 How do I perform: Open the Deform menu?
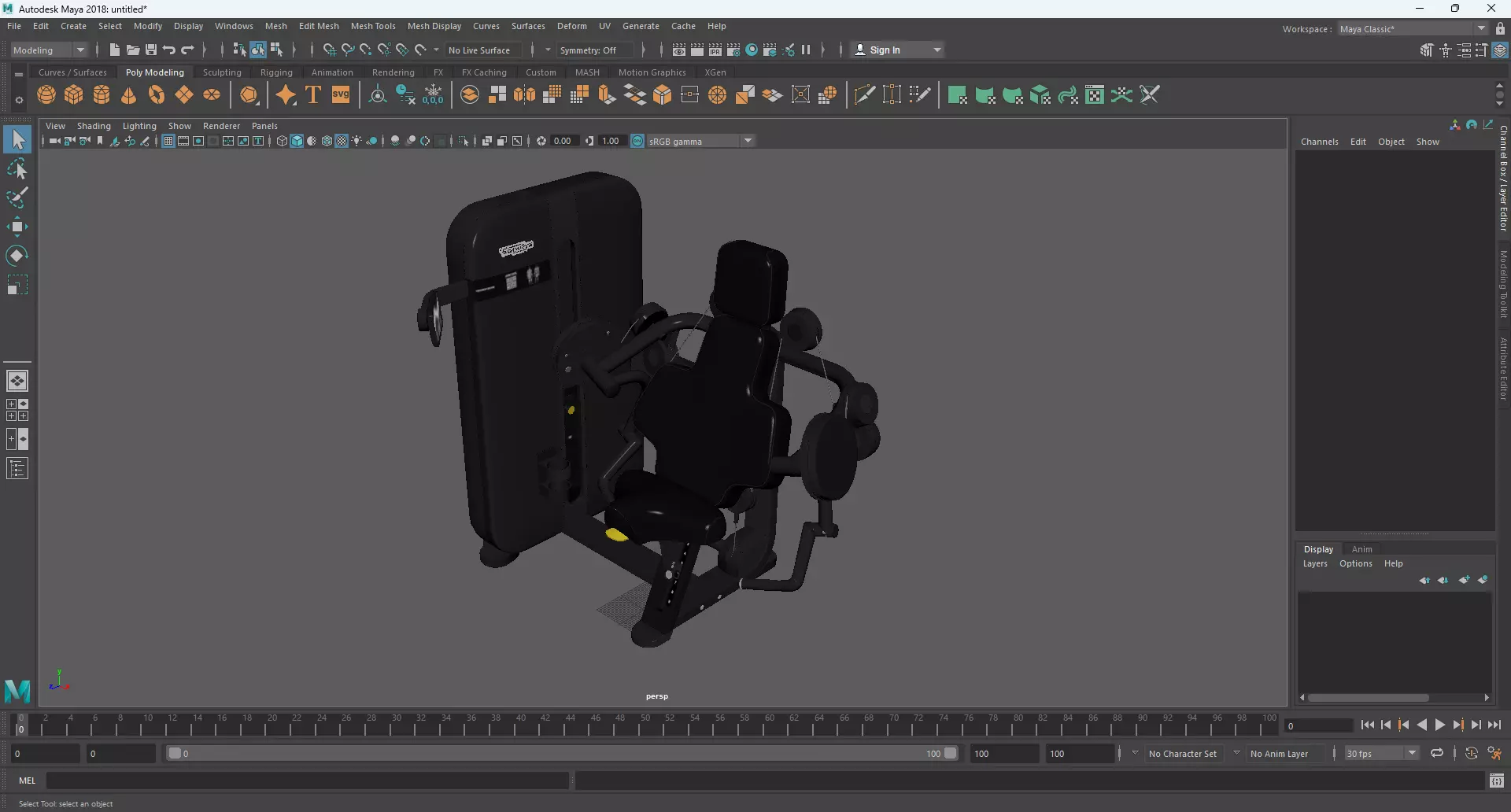coord(572,26)
